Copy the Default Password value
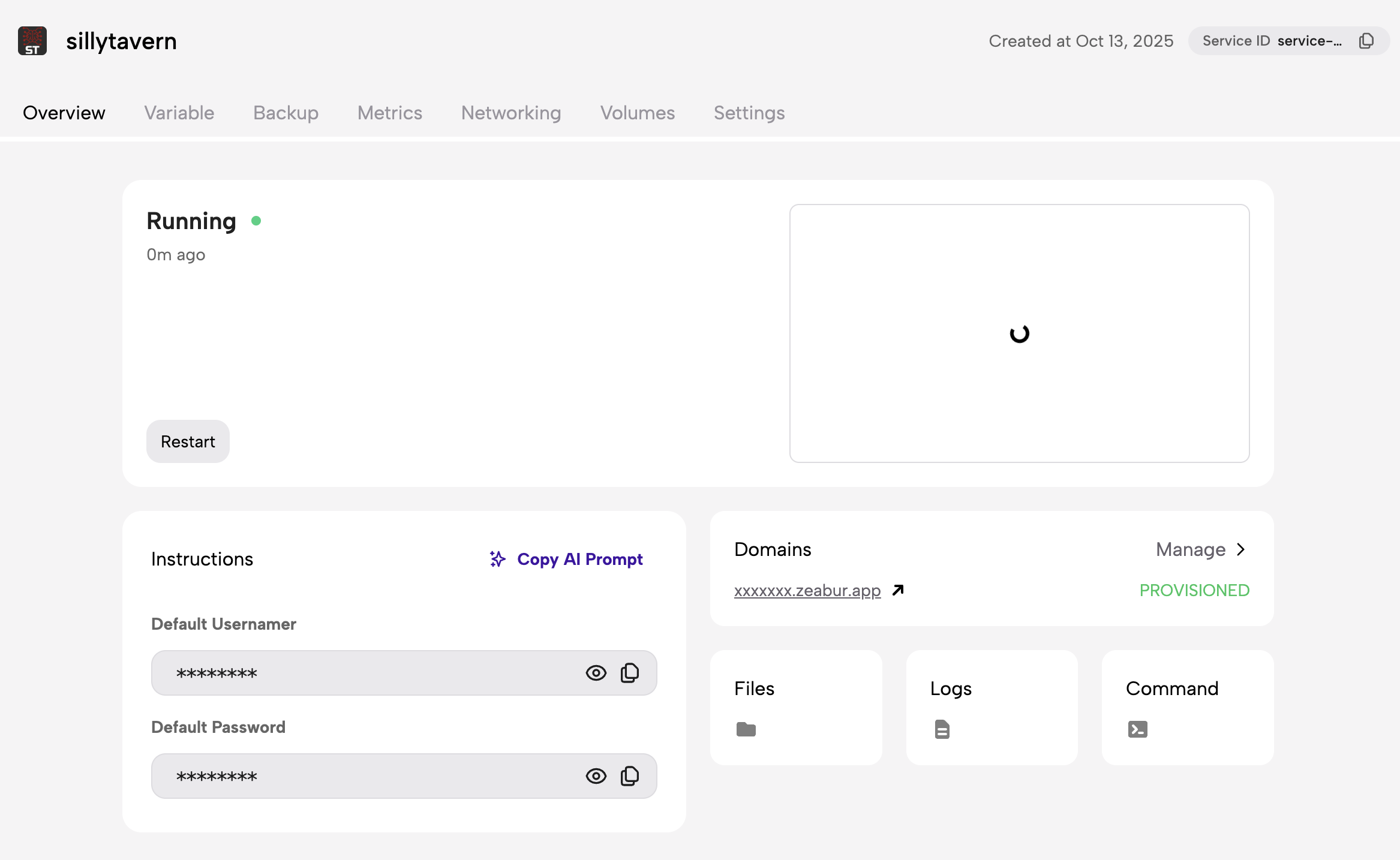The width and height of the screenshot is (1400, 860). (629, 776)
